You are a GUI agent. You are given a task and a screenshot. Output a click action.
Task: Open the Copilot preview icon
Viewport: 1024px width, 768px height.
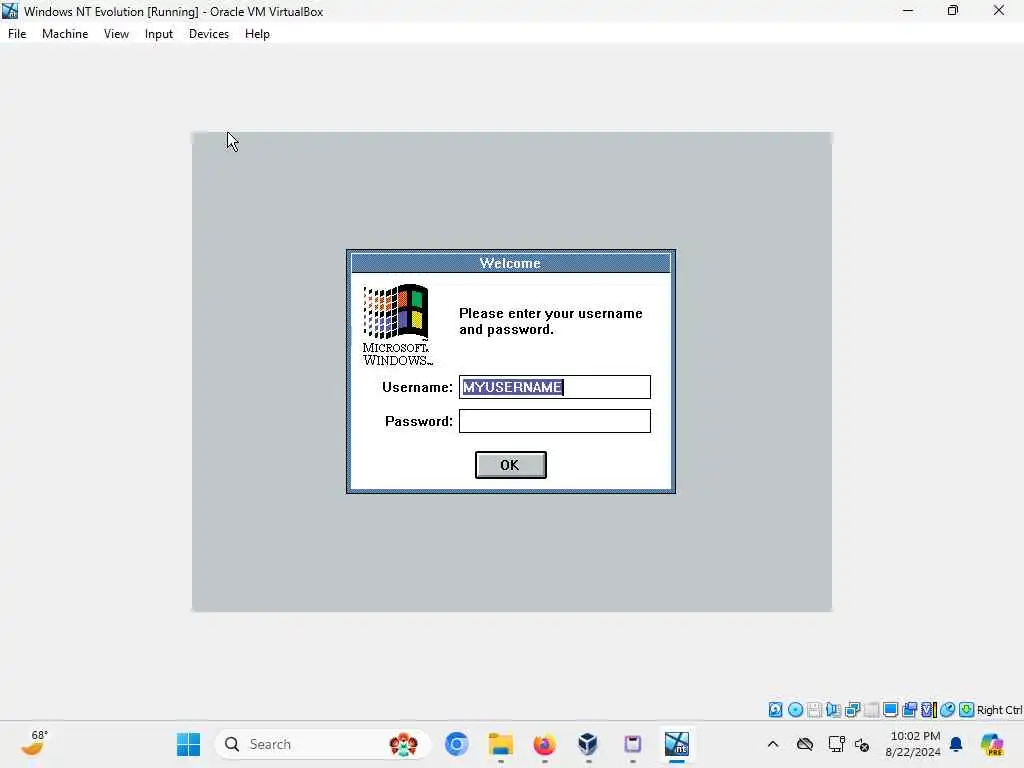(992, 744)
